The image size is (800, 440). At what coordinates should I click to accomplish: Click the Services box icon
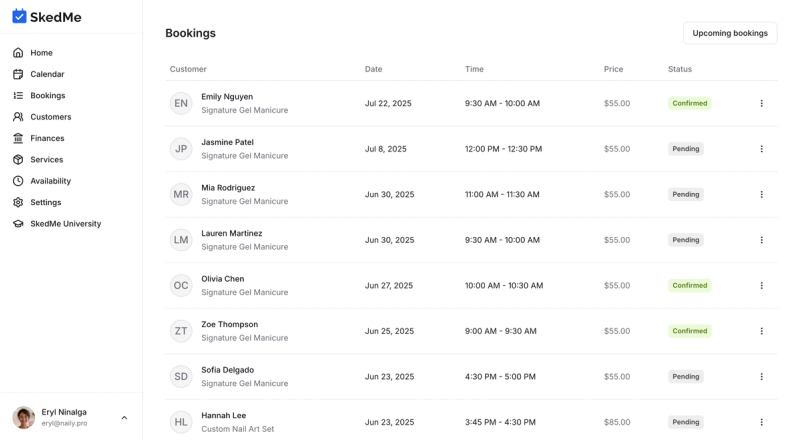(x=18, y=160)
